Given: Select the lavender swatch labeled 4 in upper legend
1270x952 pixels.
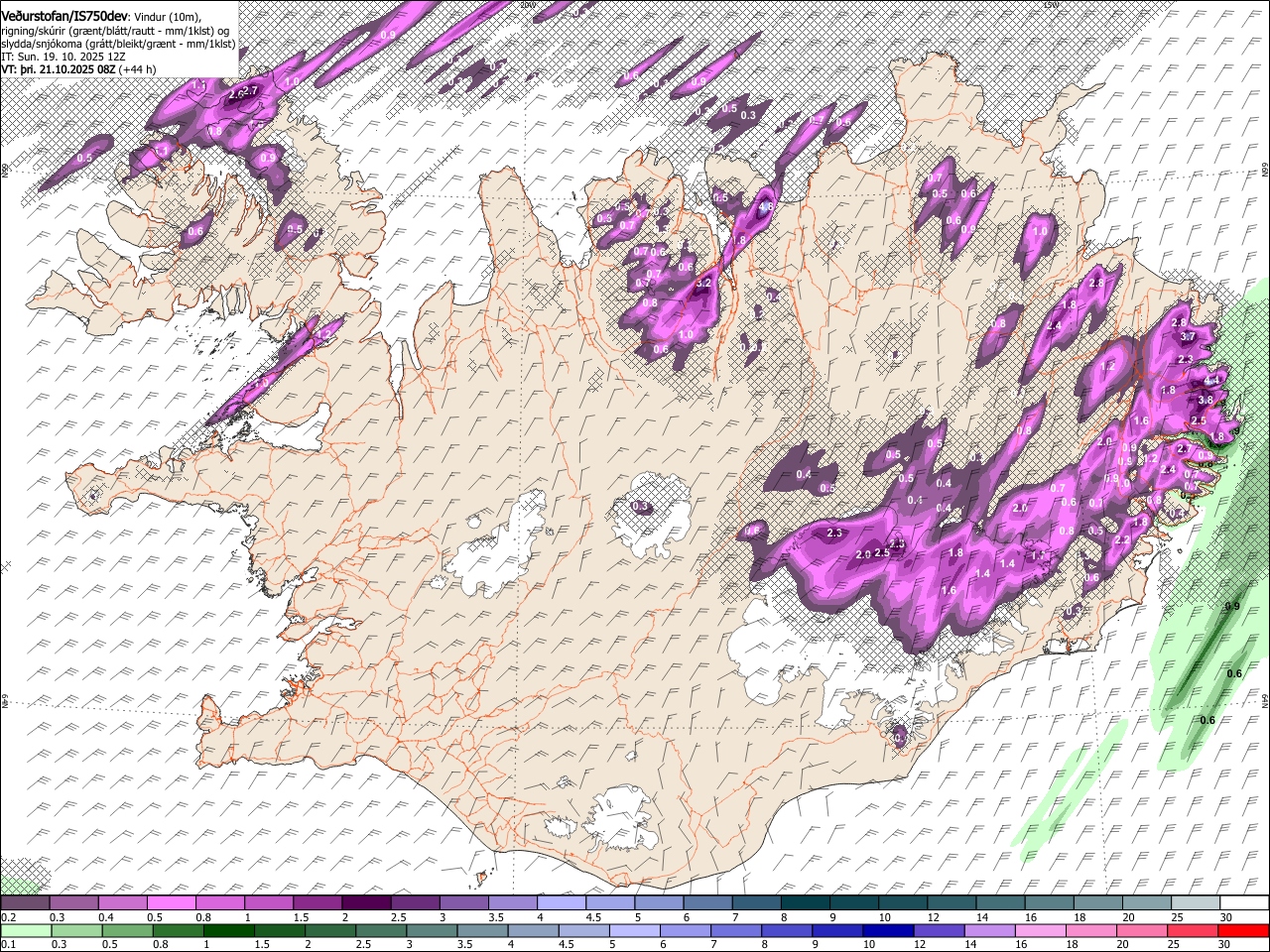Looking at the screenshot, I should tap(562, 902).
